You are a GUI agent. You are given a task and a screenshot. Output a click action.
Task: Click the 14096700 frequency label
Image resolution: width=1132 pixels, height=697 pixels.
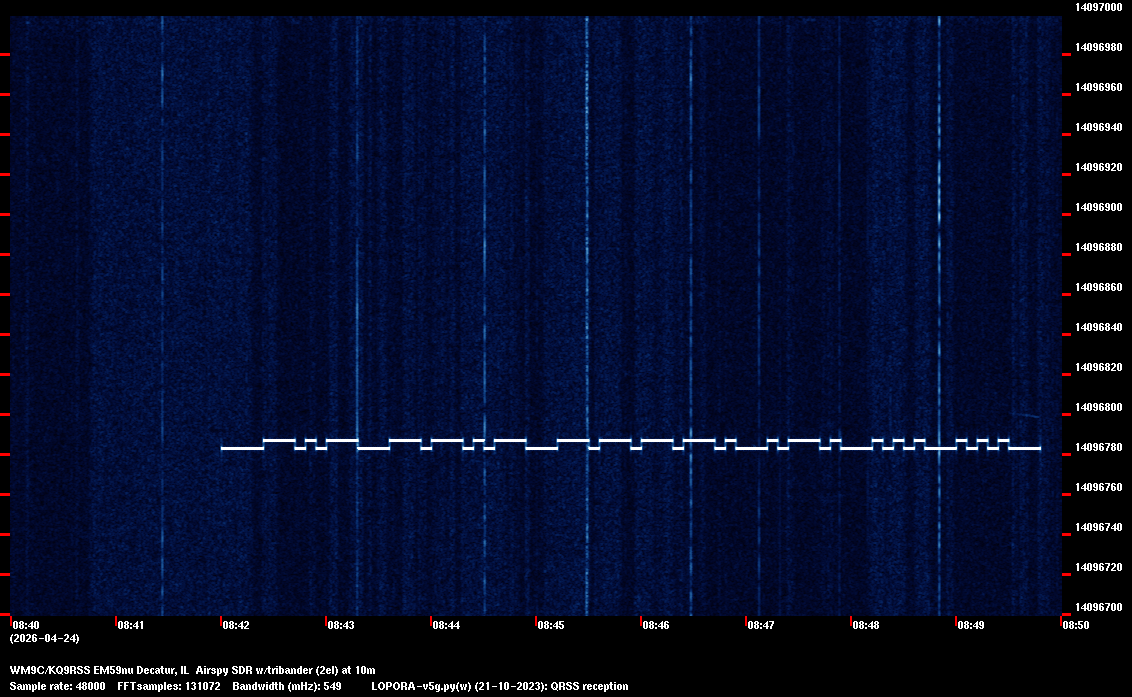[1098, 607]
